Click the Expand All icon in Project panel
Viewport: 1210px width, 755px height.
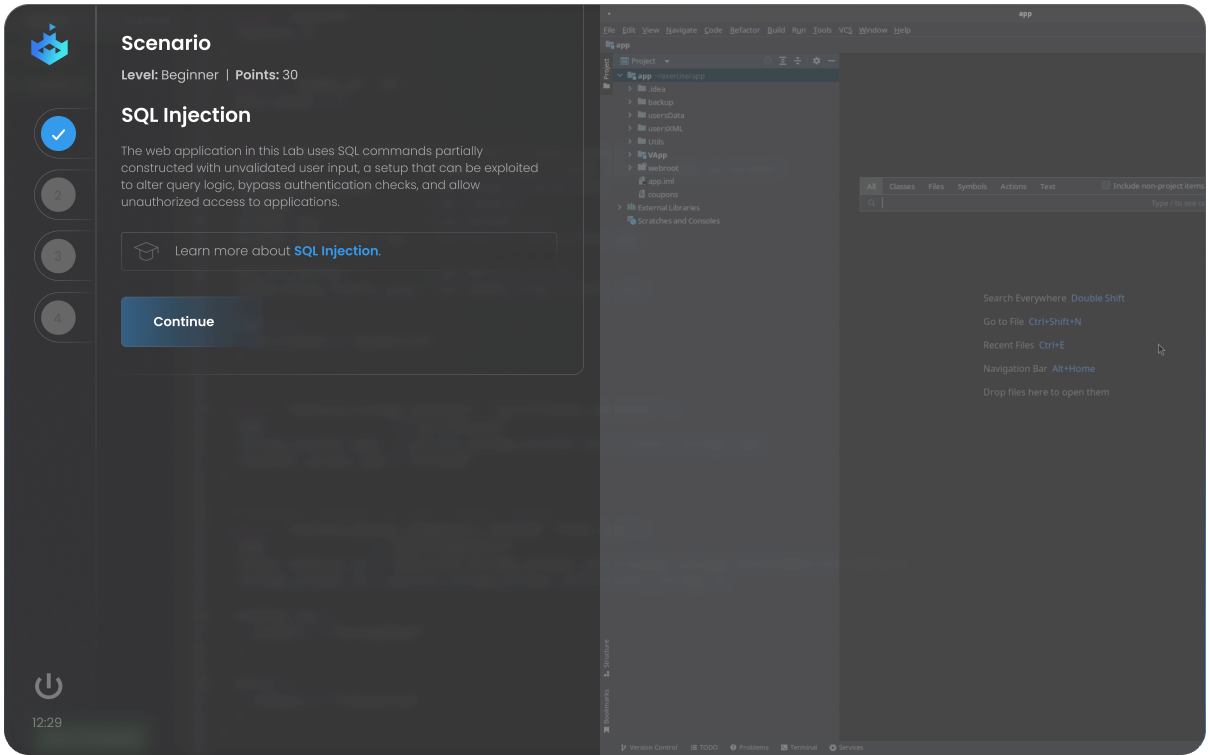pyautogui.click(x=783, y=61)
